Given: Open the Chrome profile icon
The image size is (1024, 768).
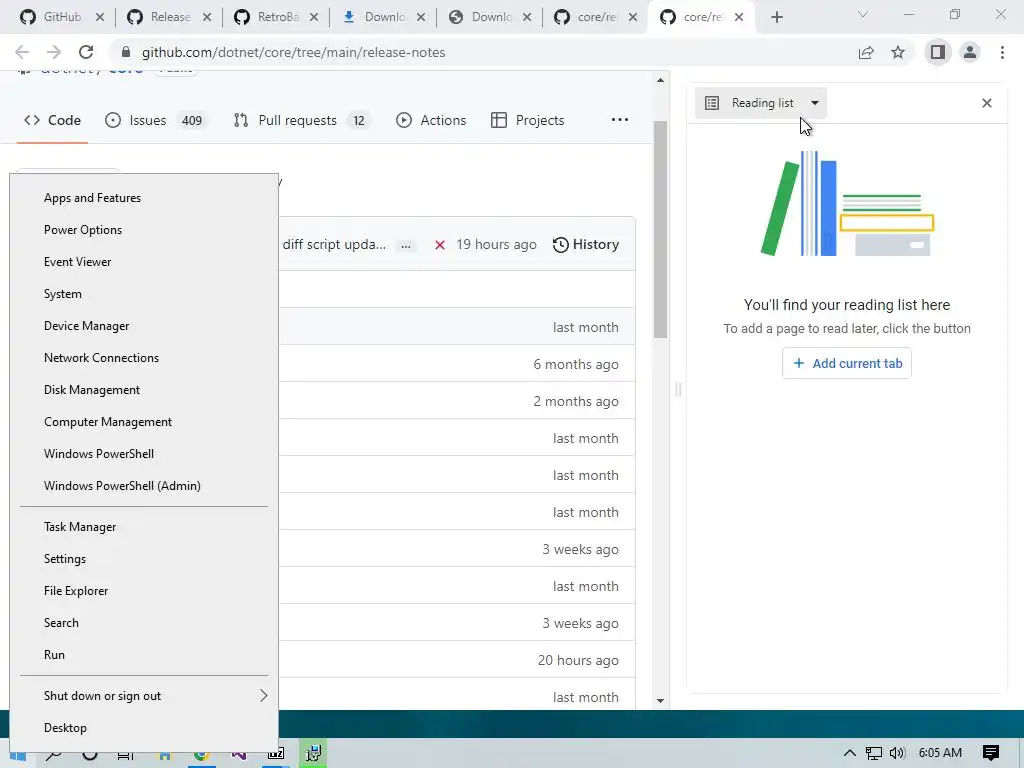Looking at the screenshot, I should click(970, 52).
